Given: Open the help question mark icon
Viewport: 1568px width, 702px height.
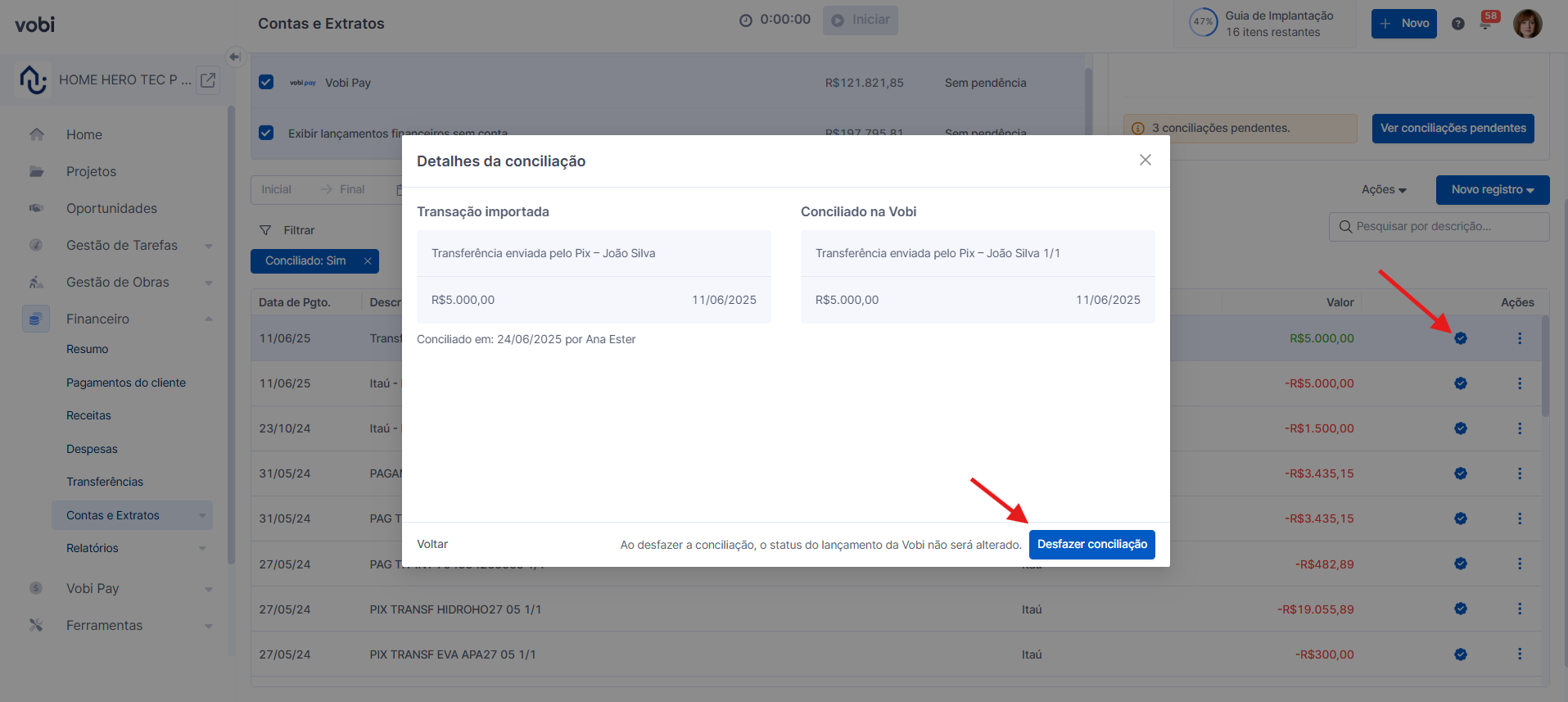Looking at the screenshot, I should point(1457,24).
